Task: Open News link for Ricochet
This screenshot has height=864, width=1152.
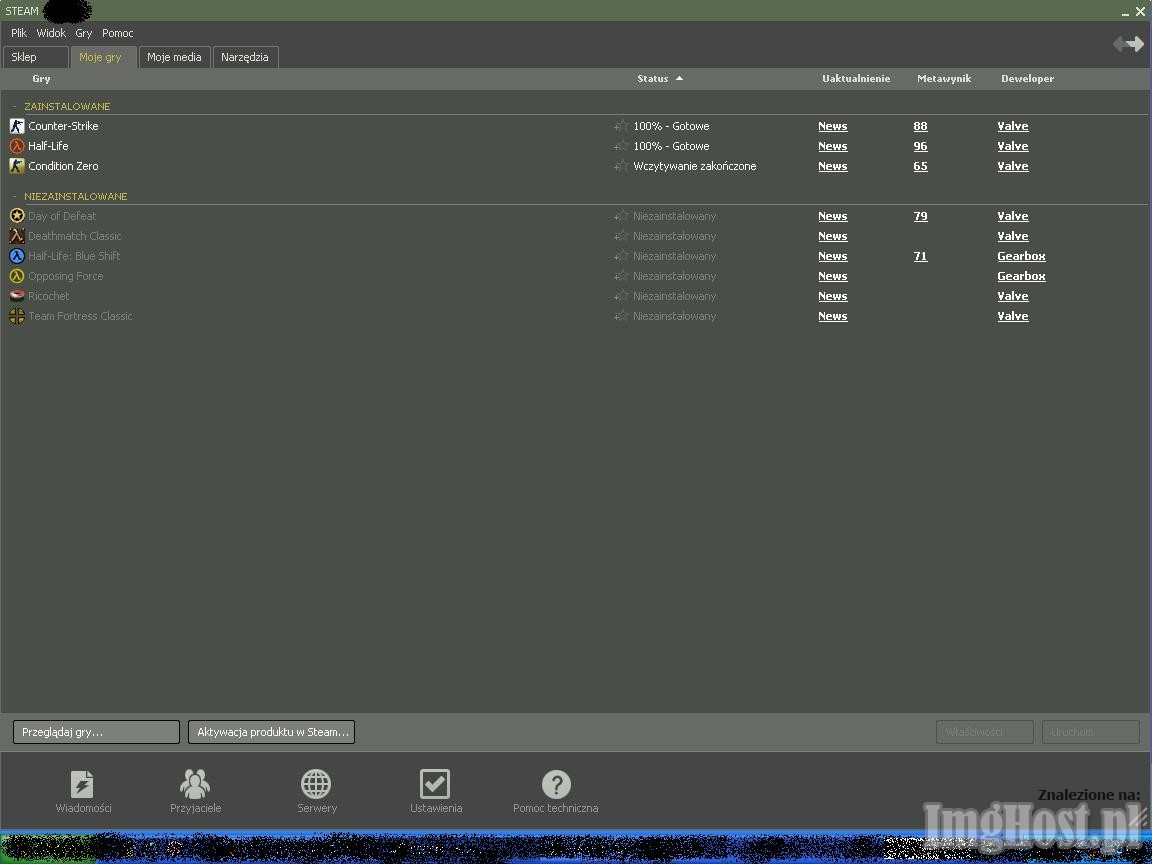Action: (832, 296)
